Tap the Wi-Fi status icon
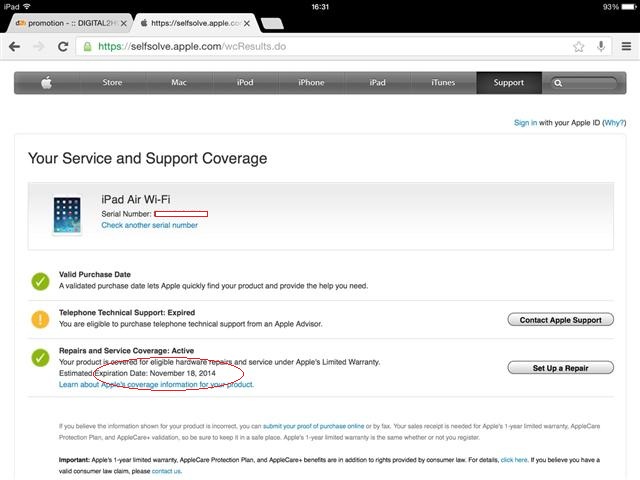Image resolution: width=640 pixels, height=480 pixels. [x=27, y=7]
